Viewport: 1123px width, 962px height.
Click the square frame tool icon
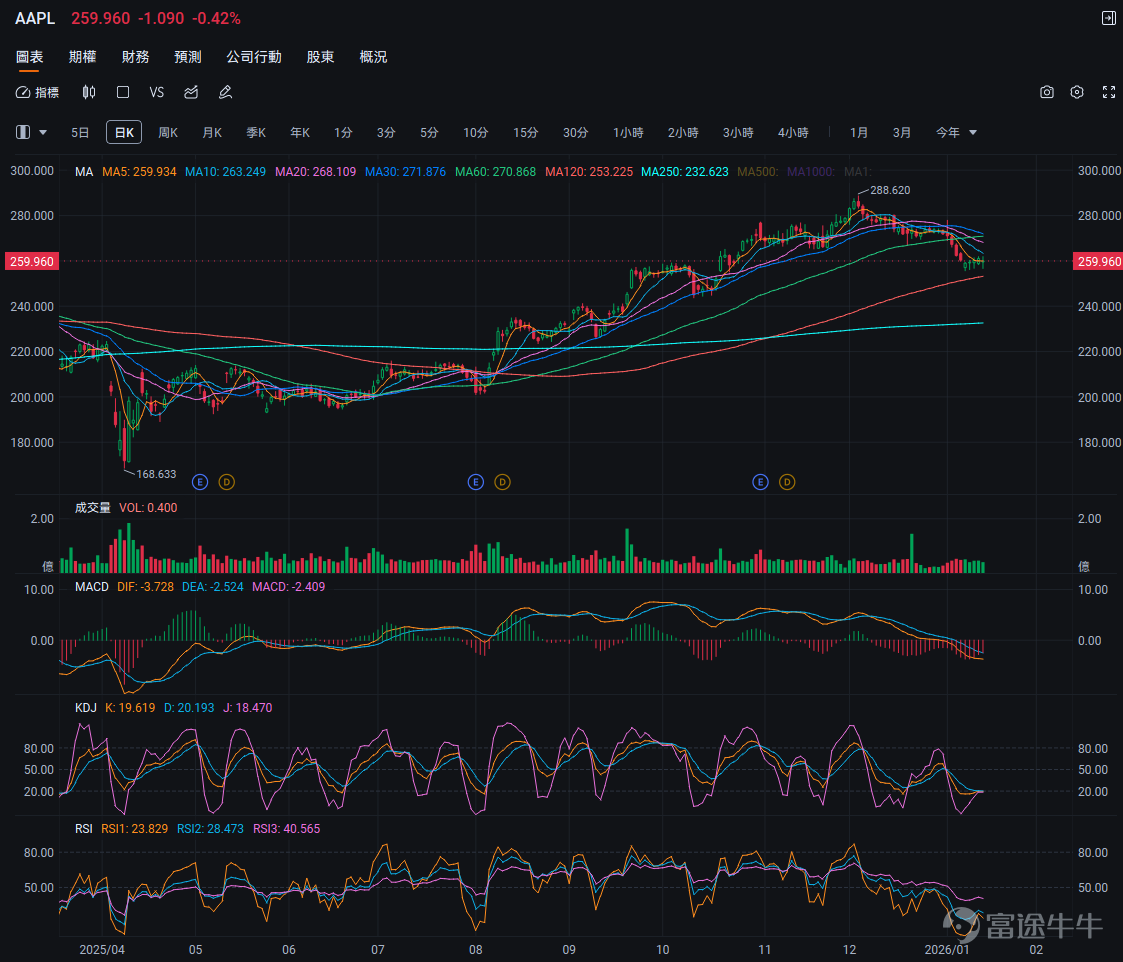[x=123, y=92]
